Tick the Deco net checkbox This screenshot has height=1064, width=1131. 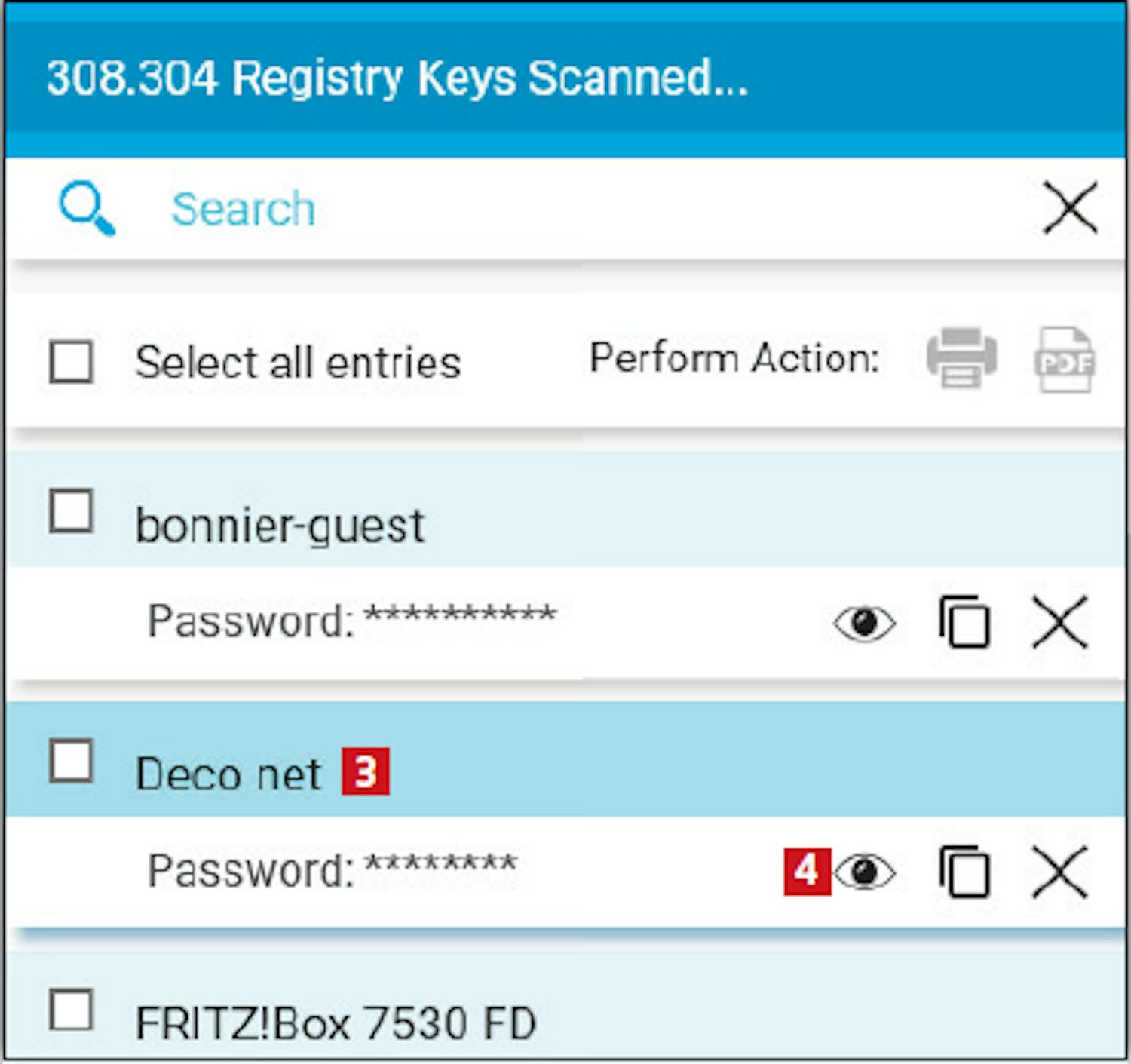[72, 761]
